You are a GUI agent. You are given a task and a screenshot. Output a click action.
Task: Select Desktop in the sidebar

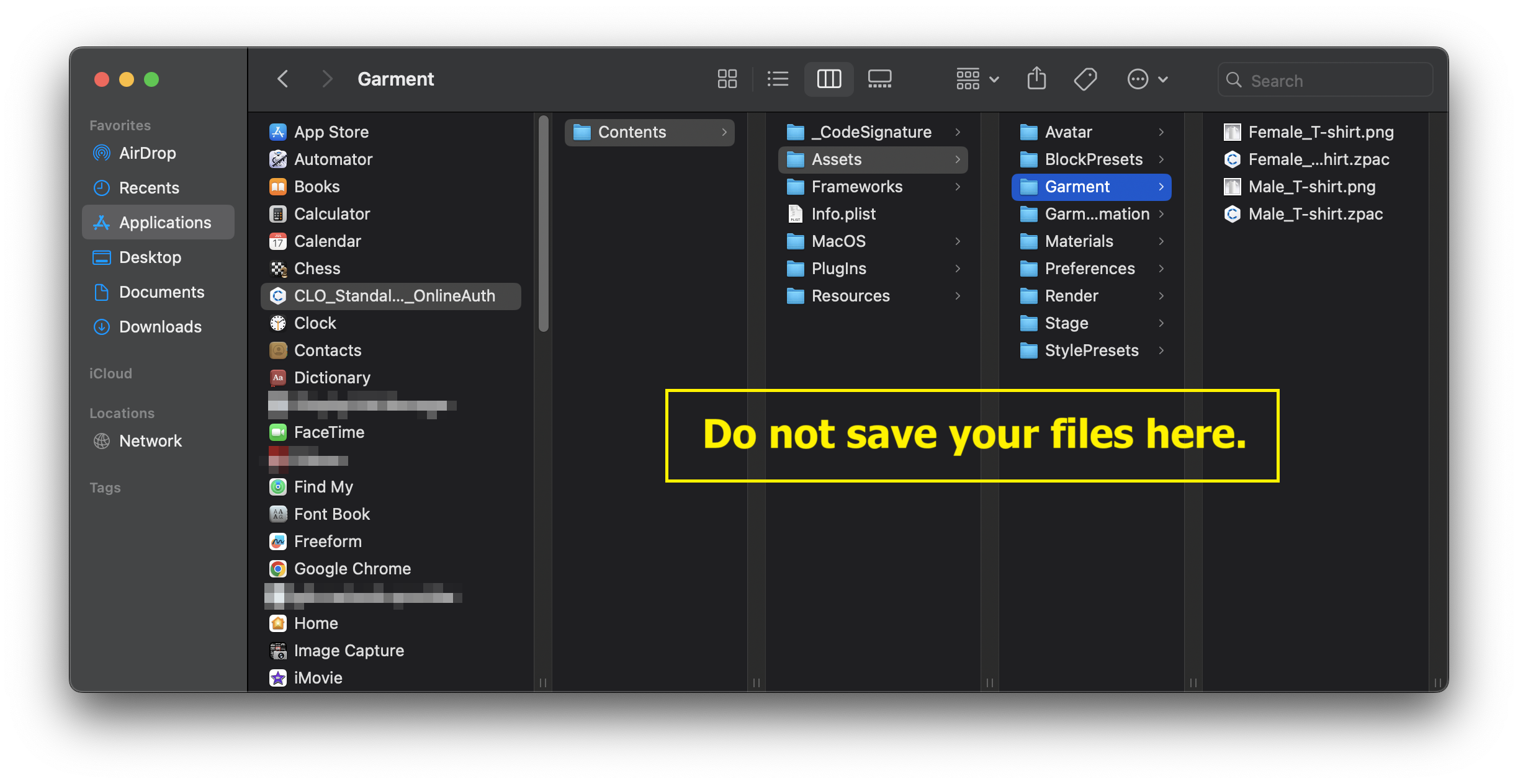pos(158,257)
